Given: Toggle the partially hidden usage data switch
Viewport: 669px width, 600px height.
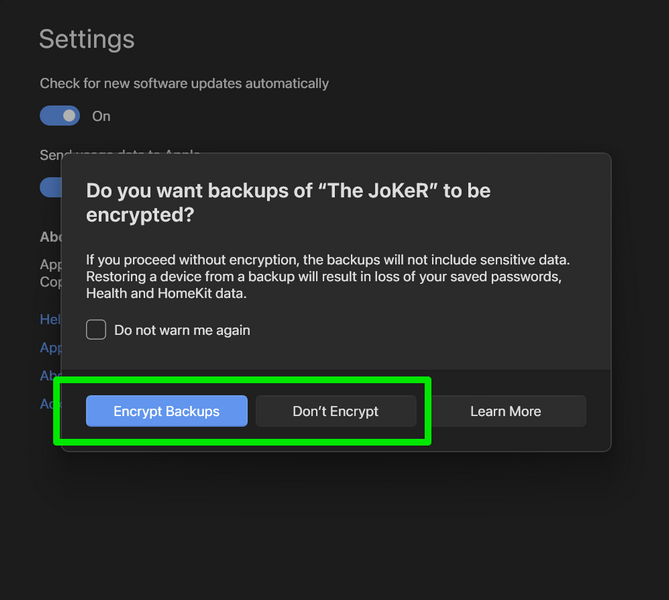Looking at the screenshot, I should coord(50,187).
